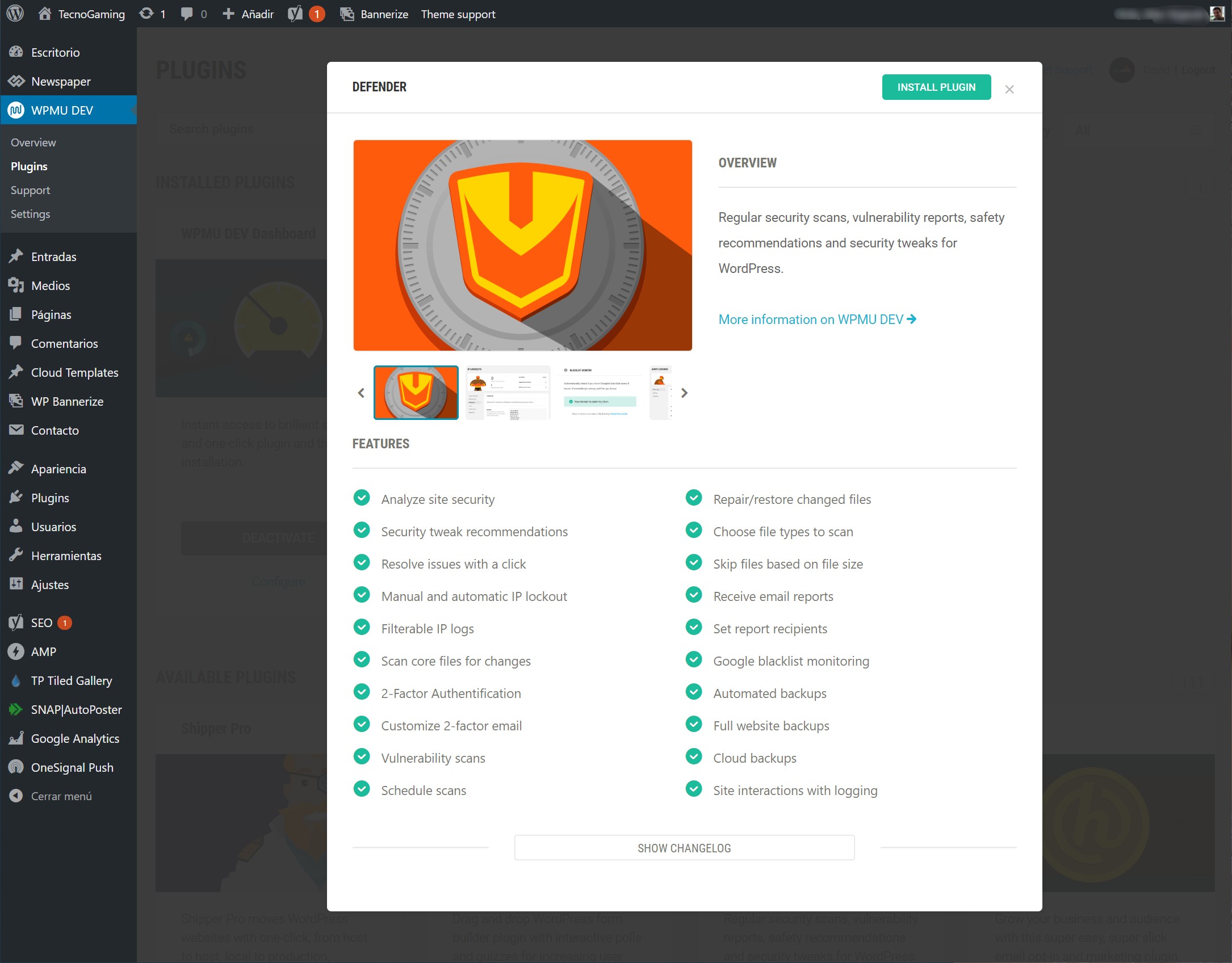
Task: Select Defender shield thumbnail
Action: point(416,393)
